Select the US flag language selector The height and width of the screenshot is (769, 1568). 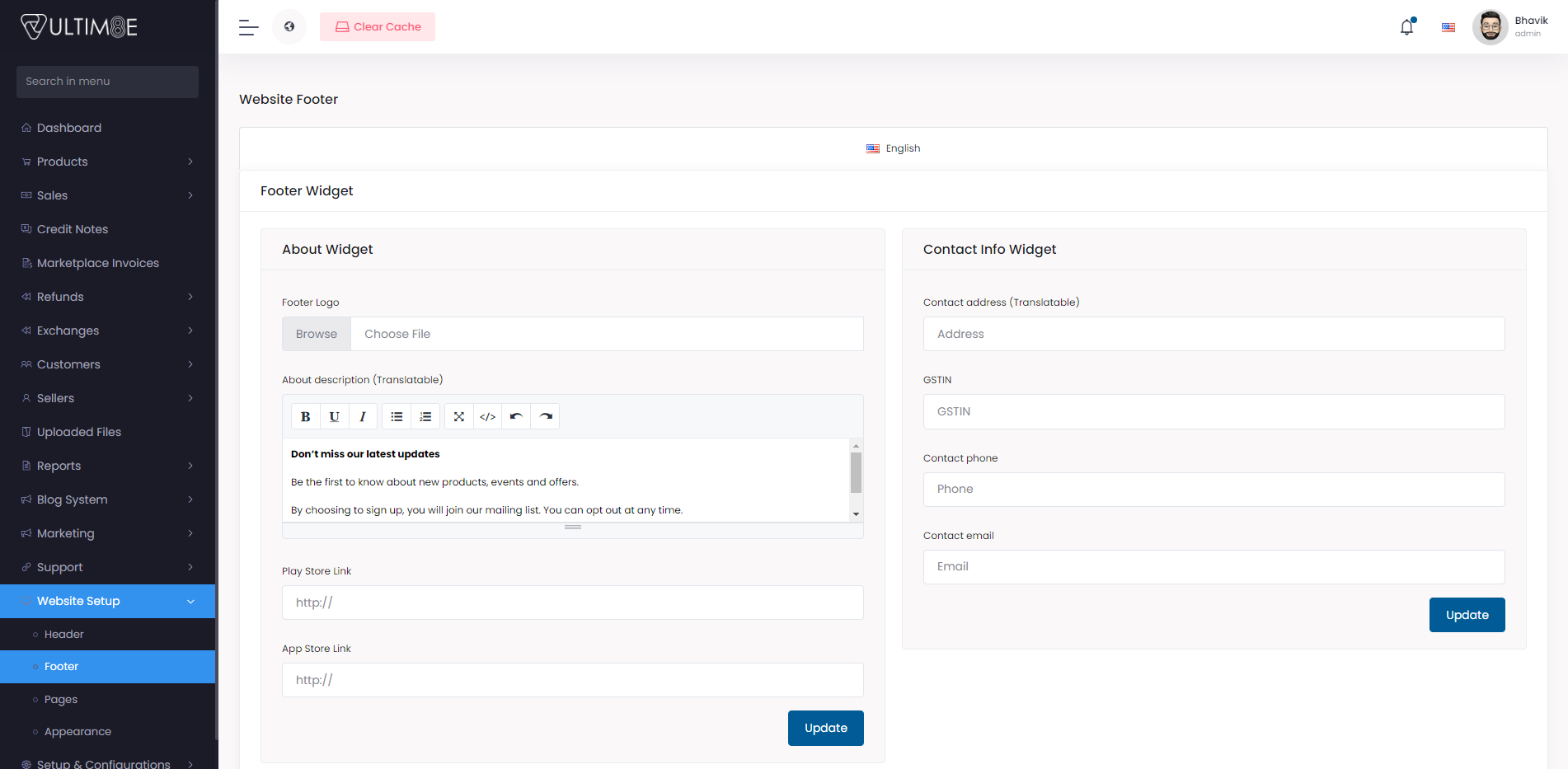pyautogui.click(x=1448, y=26)
